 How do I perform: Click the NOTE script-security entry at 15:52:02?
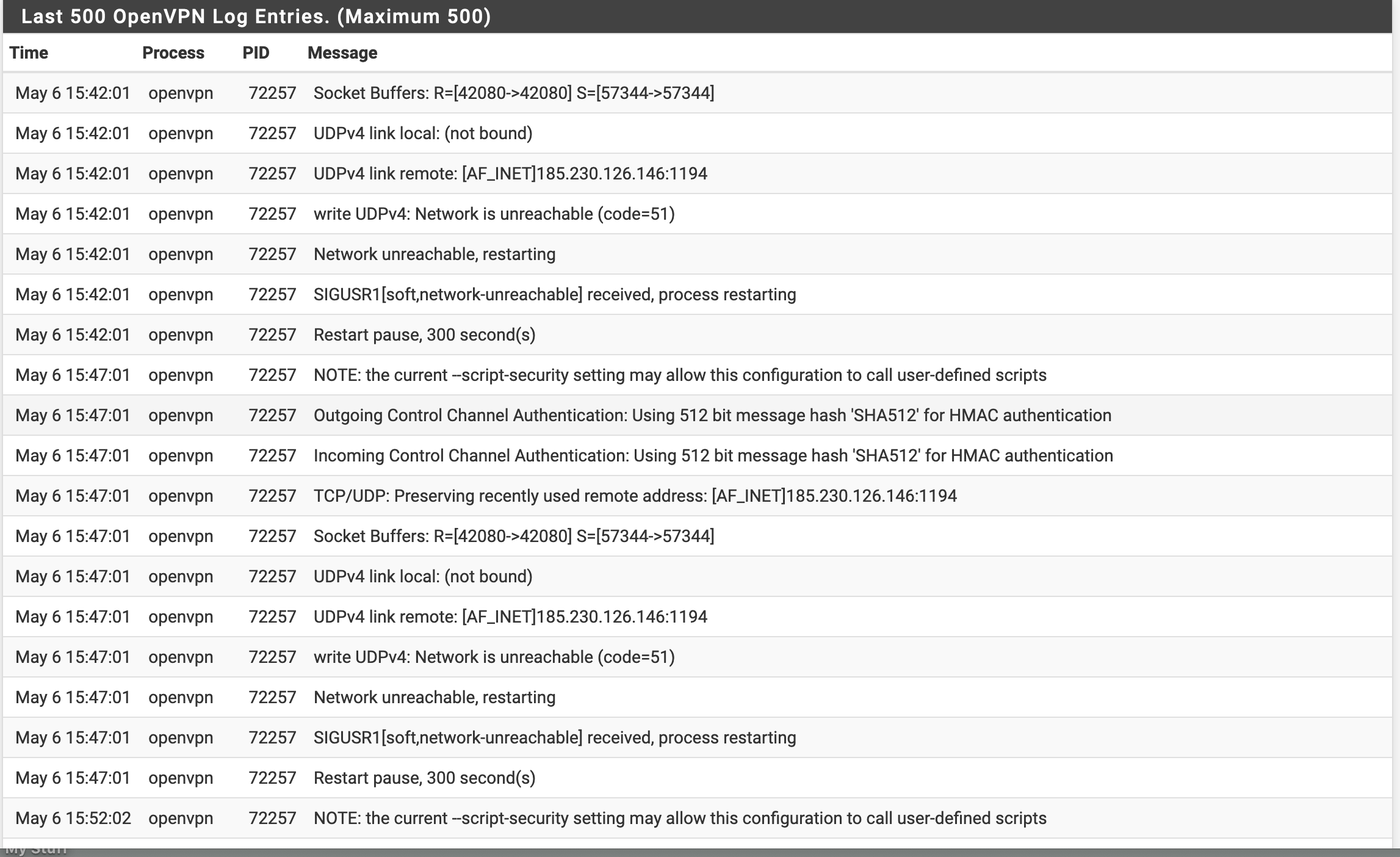[x=698, y=818]
